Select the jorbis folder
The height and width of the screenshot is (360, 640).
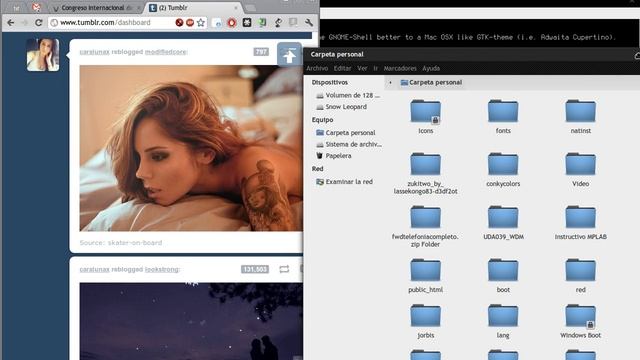[x=426, y=321]
